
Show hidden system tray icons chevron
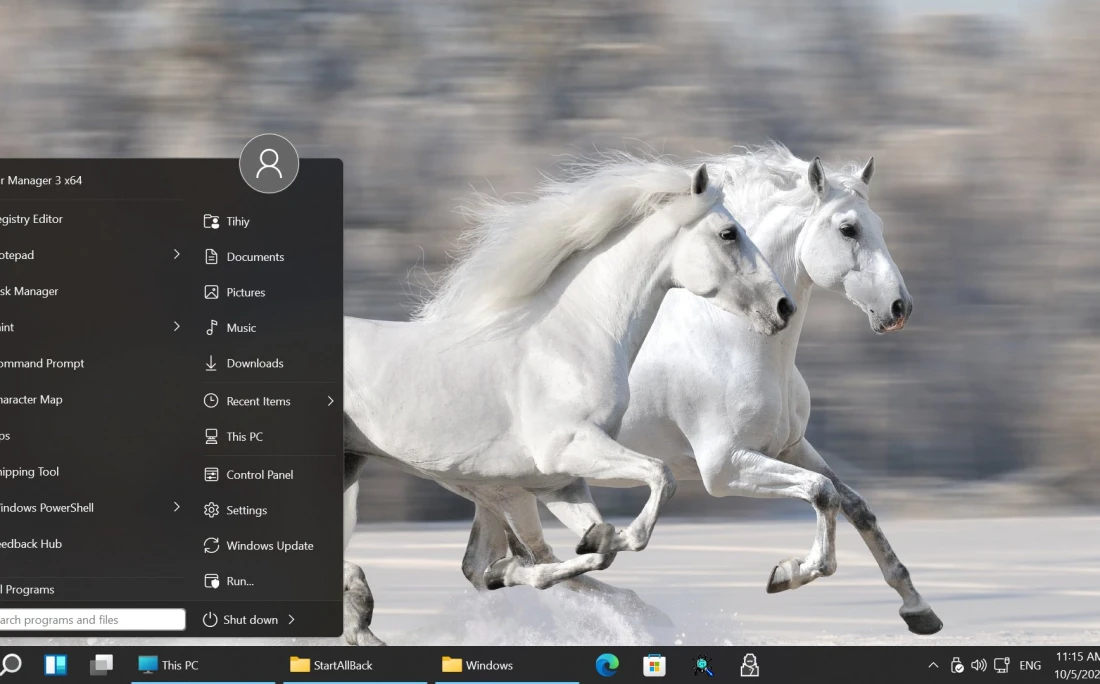933,665
